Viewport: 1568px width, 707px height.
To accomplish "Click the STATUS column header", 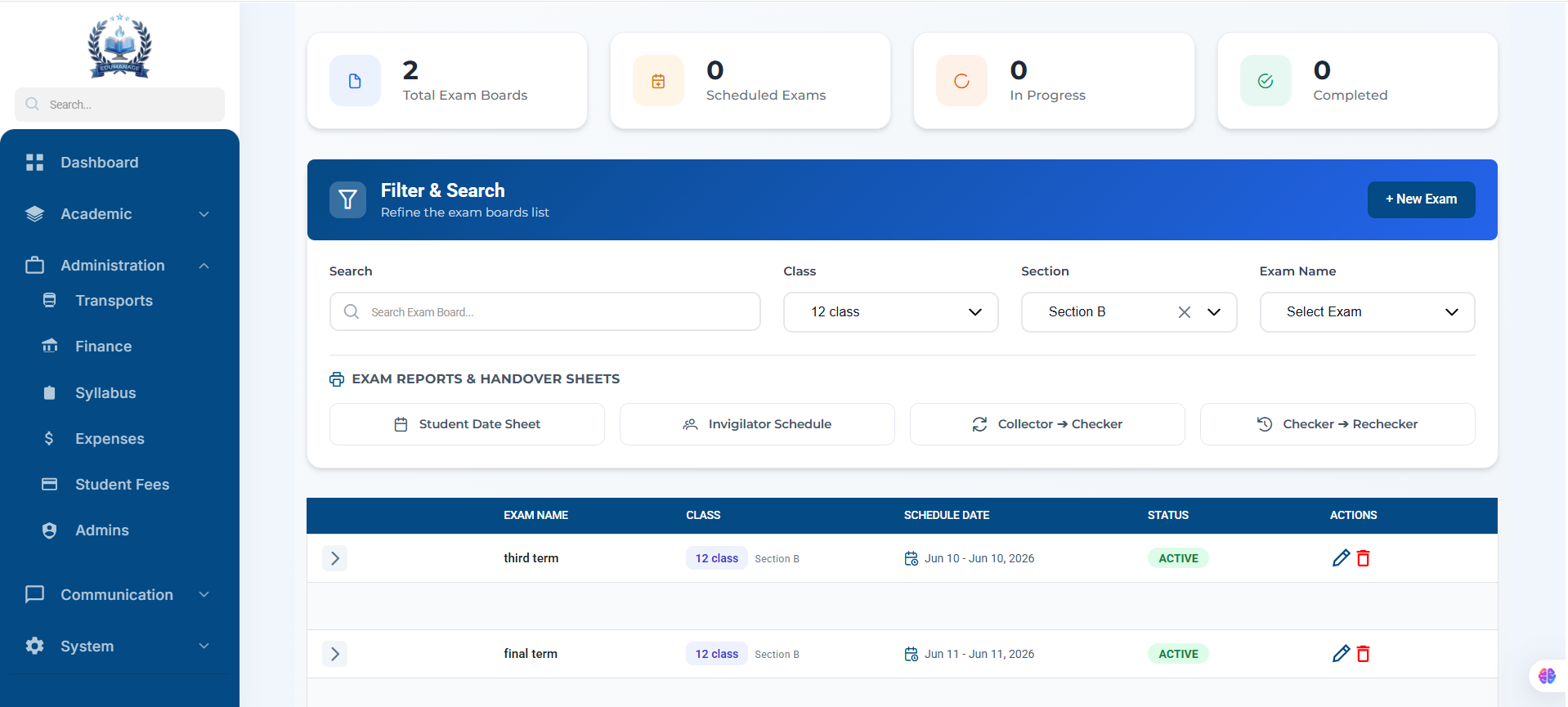I will coord(1168,516).
